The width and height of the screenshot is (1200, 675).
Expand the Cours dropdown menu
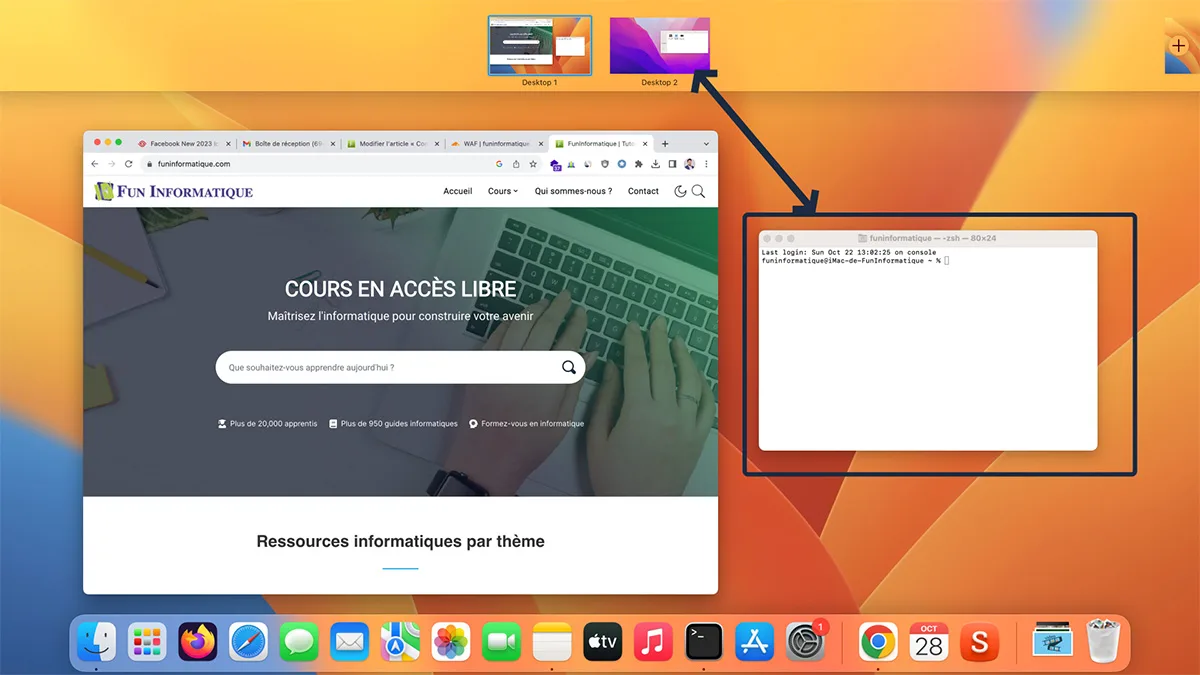503,191
